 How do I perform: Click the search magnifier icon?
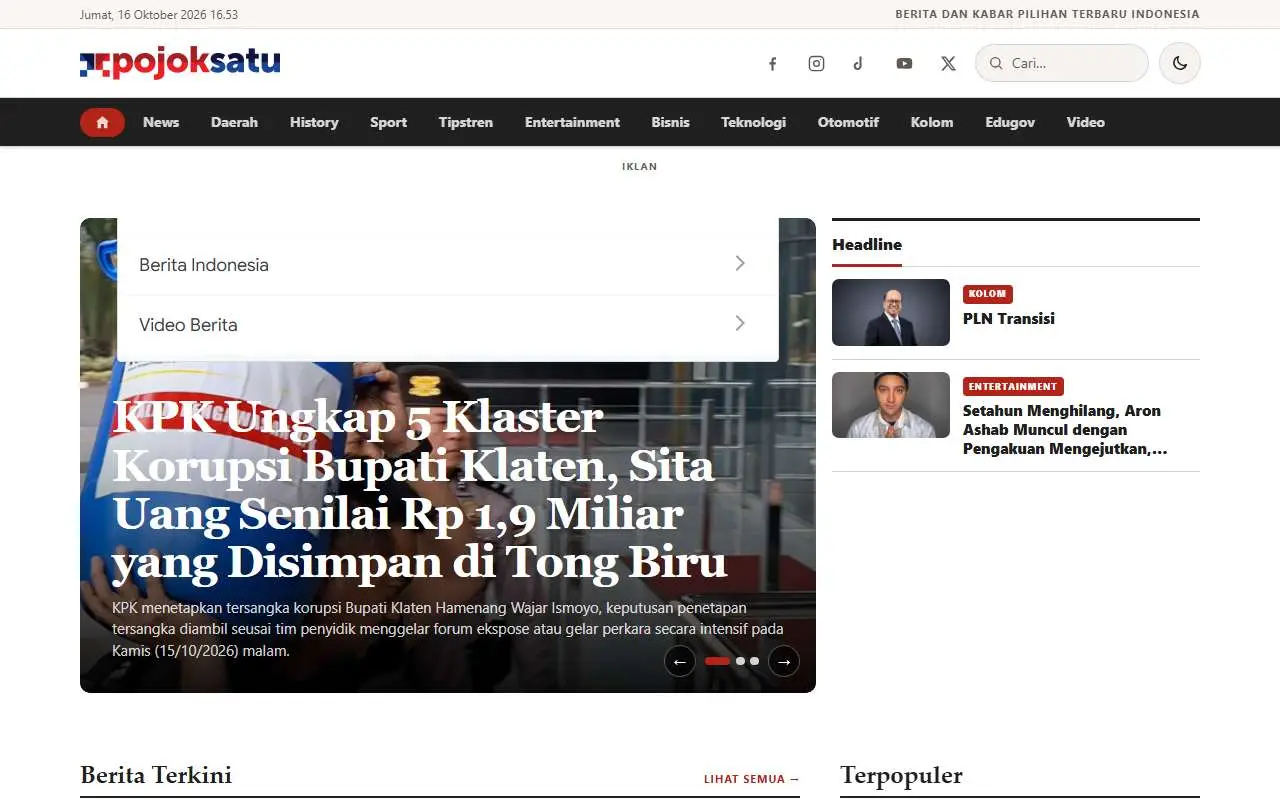pyautogui.click(x=996, y=63)
